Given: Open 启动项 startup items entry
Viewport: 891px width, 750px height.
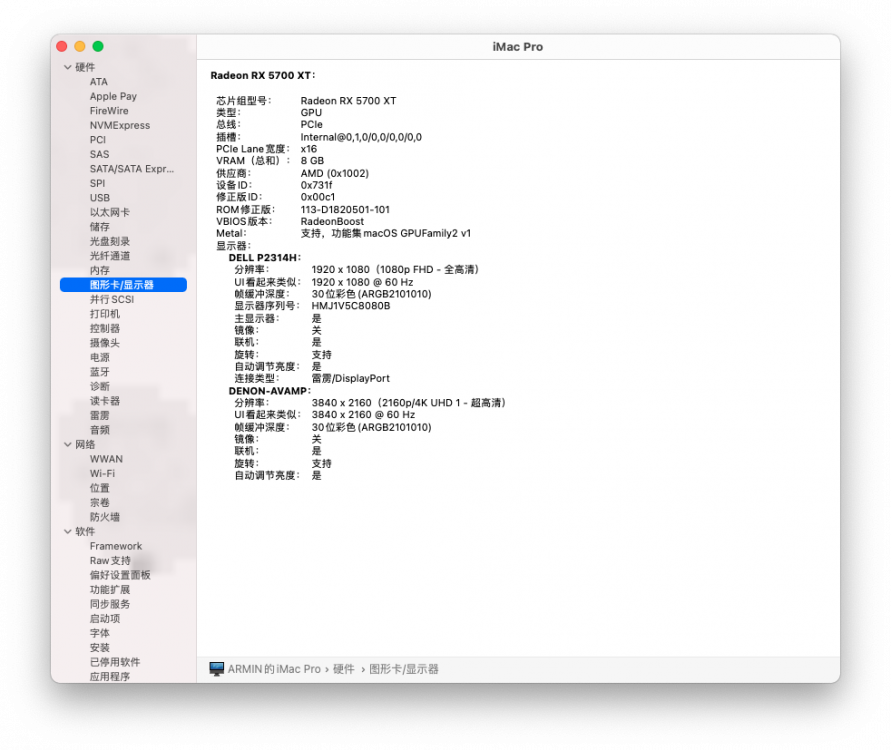Looking at the screenshot, I should coord(105,618).
